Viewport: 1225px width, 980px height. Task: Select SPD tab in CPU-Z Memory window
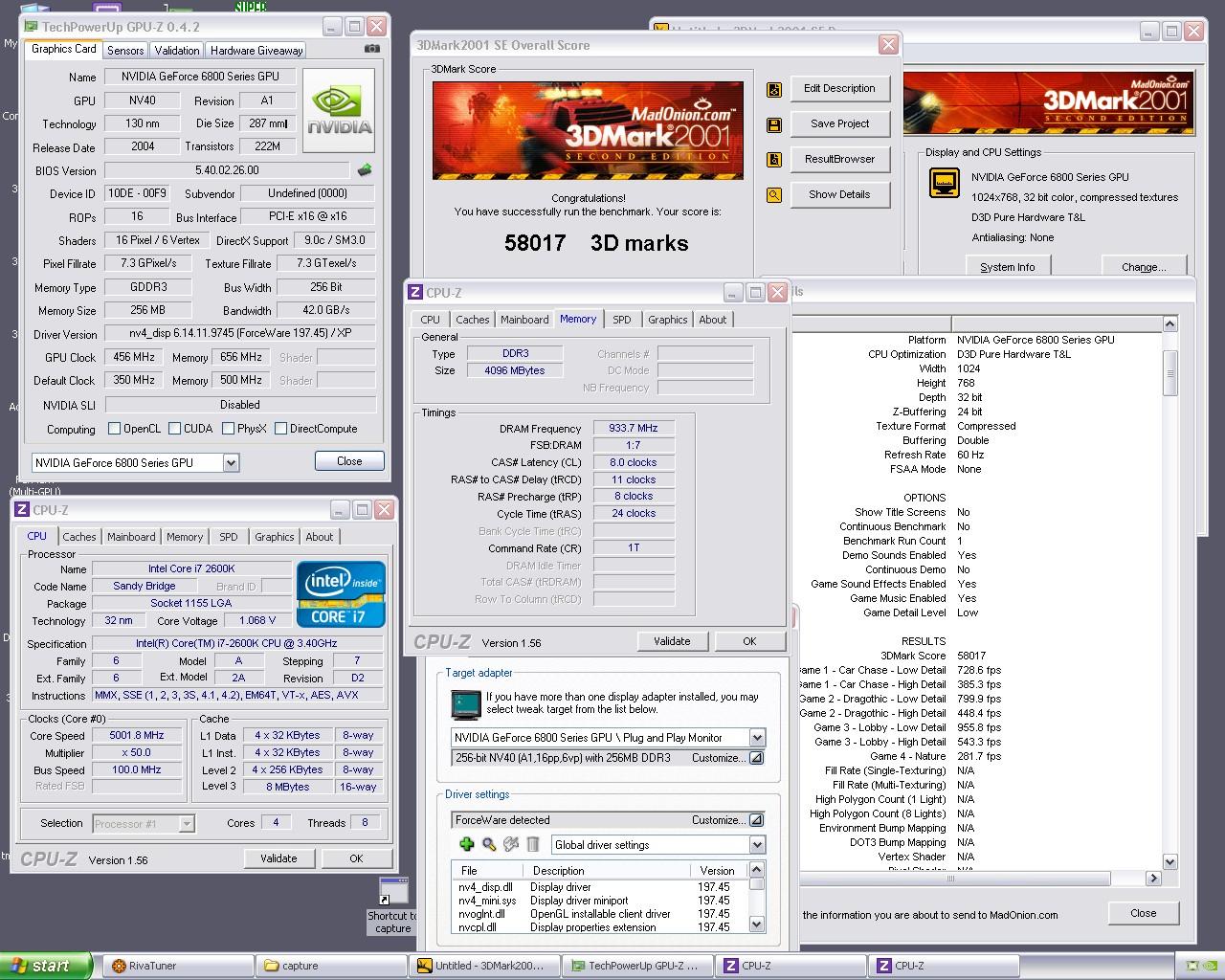coord(622,320)
